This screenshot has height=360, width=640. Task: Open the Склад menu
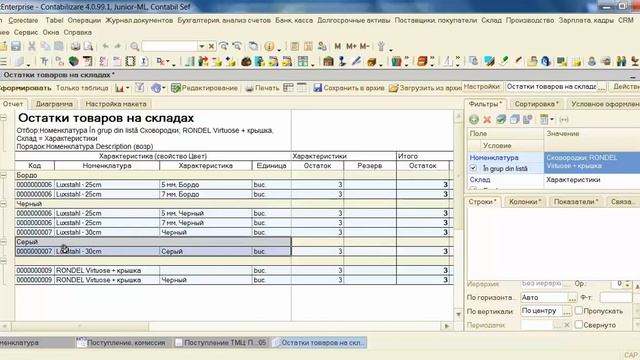click(x=491, y=20)
